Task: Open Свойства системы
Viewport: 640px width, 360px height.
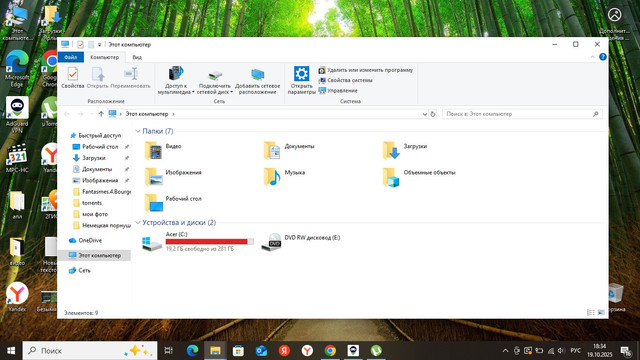Action: pyautogui.click(x=345, y=80)
